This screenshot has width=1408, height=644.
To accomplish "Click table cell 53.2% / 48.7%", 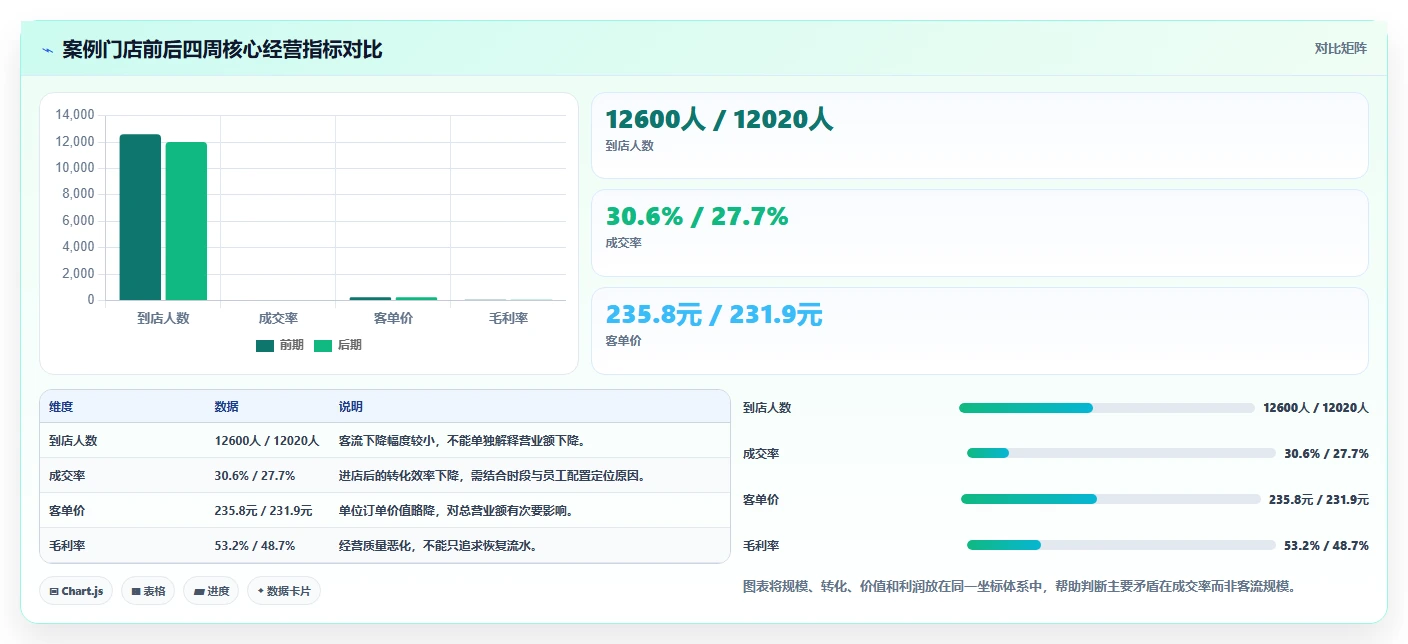I will 254,545.
